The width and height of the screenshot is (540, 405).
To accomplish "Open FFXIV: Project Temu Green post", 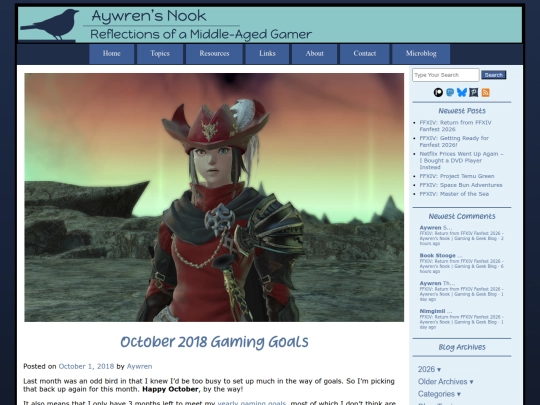I will click(x=457, y=176).
